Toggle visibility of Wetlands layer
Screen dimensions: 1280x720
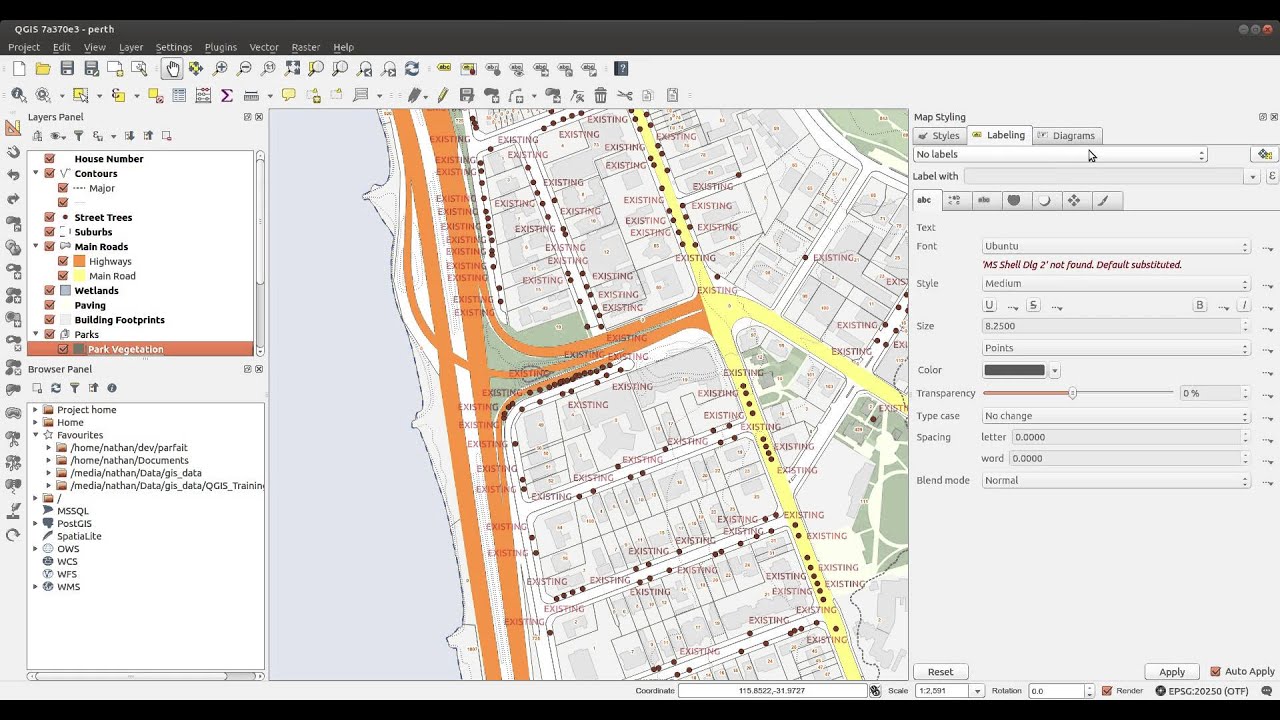(49, 291)
